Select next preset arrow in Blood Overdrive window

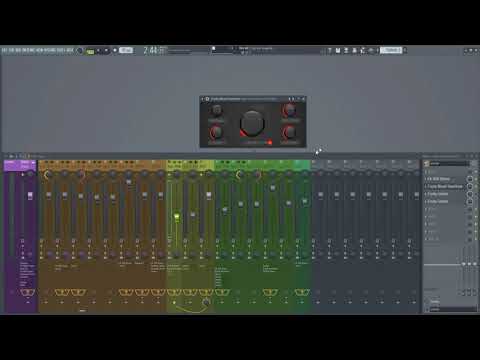[293, 99]
